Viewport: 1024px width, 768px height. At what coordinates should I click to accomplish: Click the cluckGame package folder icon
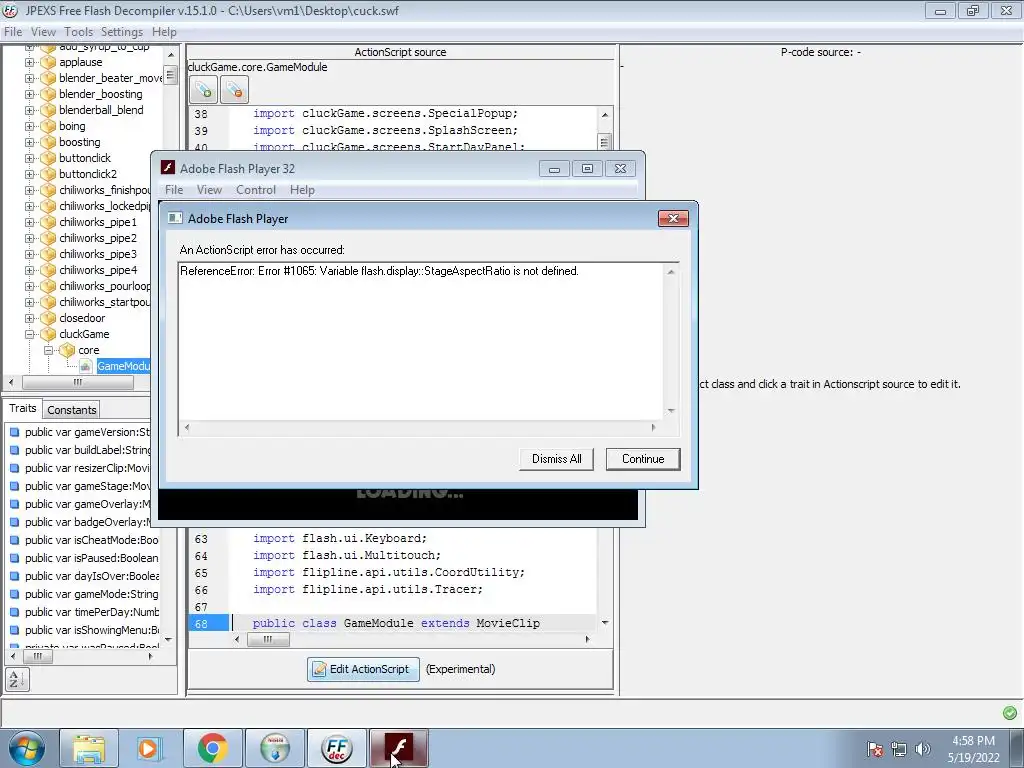pyautogui.click(x=48, y=334)
